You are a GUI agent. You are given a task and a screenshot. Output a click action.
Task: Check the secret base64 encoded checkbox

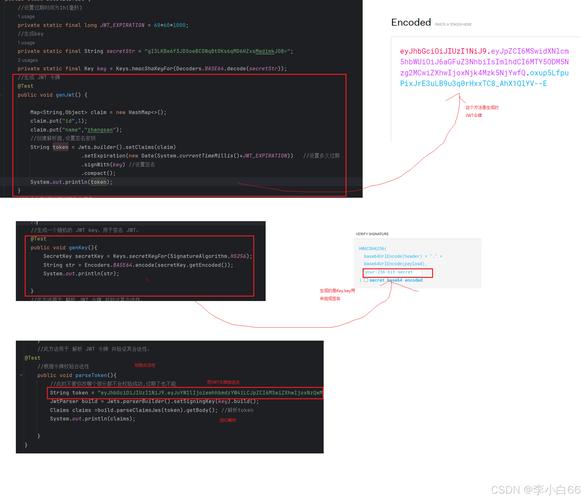coord(366,280)
